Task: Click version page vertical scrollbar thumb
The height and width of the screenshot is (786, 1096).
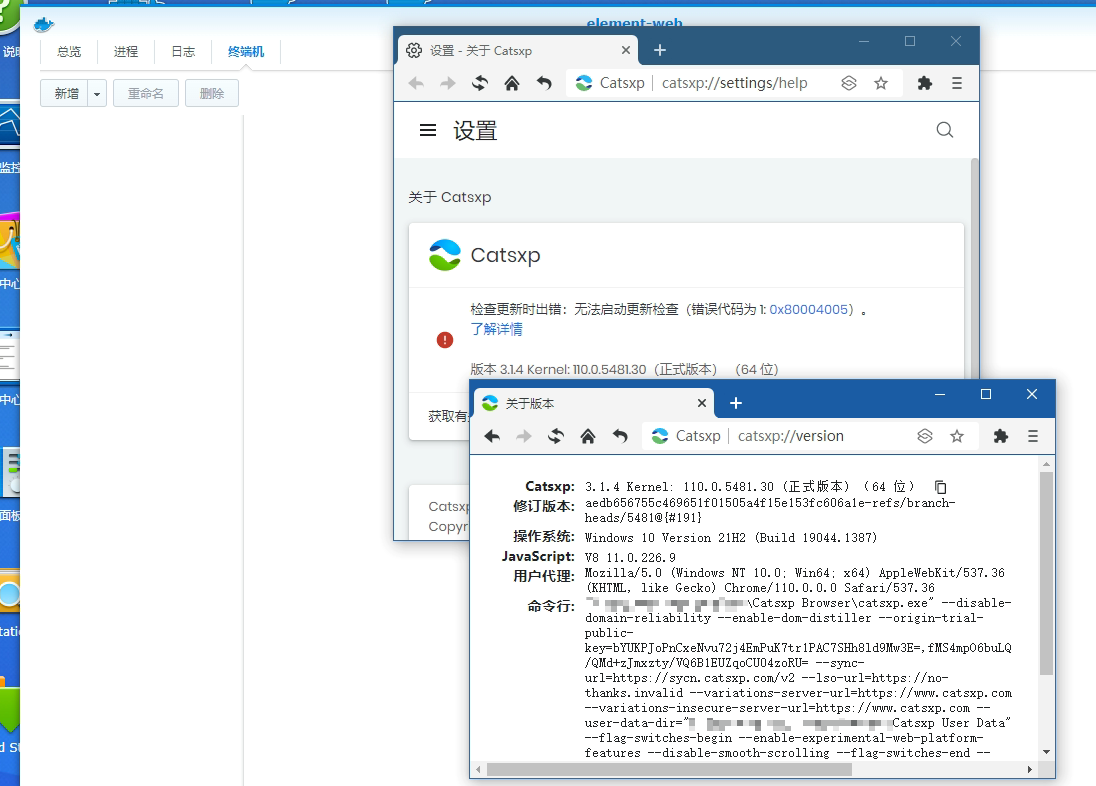Action: pyautogui.click(x=1046, y=573)
